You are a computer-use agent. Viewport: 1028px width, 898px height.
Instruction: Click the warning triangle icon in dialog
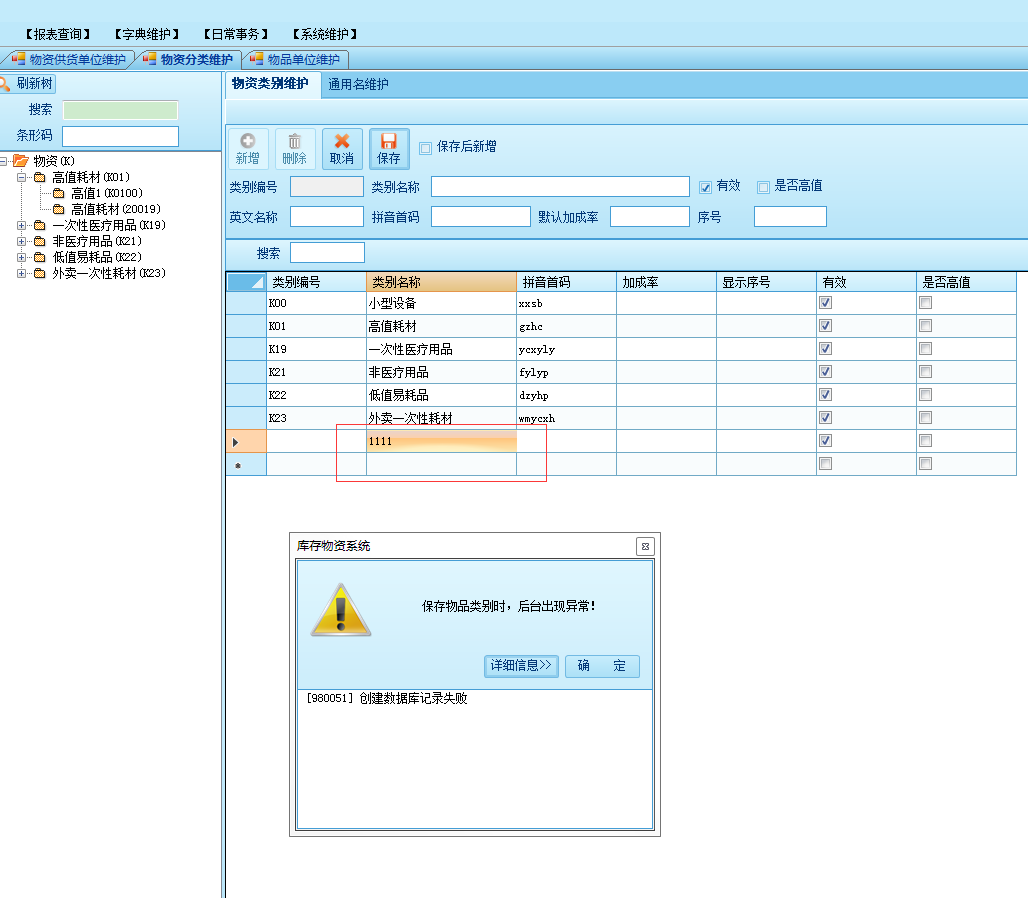(x=341, y=610)
